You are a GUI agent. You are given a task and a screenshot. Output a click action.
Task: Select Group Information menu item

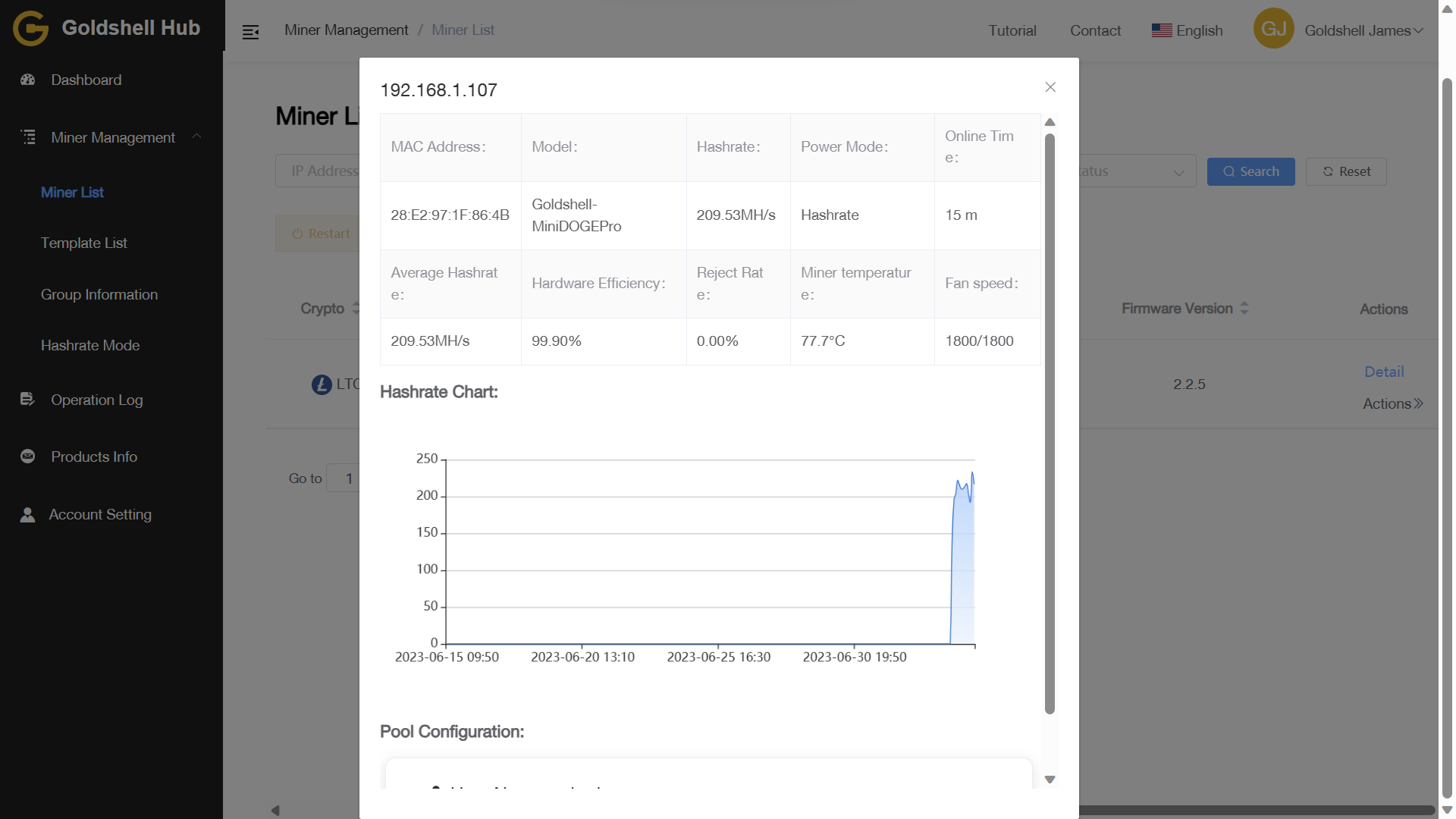[99, 294]
